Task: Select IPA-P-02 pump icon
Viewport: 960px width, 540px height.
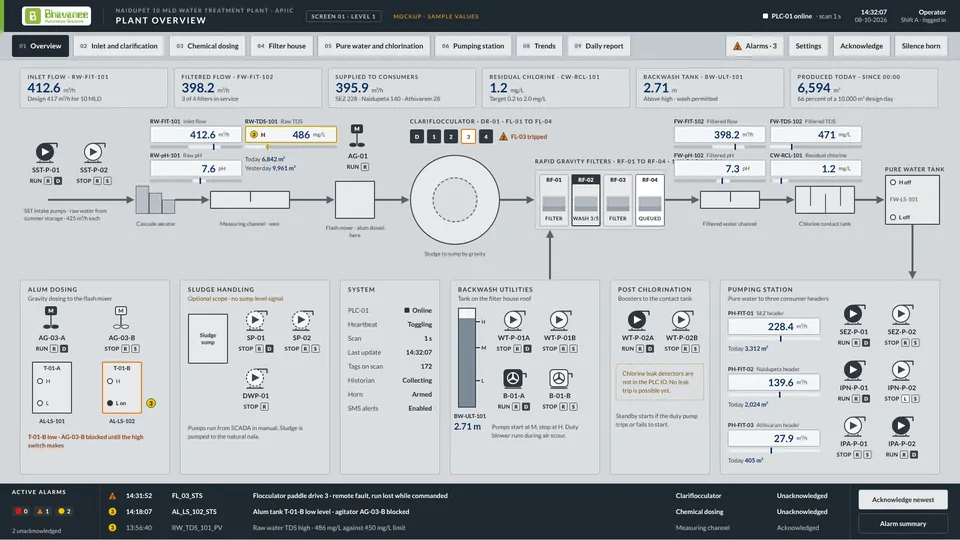Action: 901,426
